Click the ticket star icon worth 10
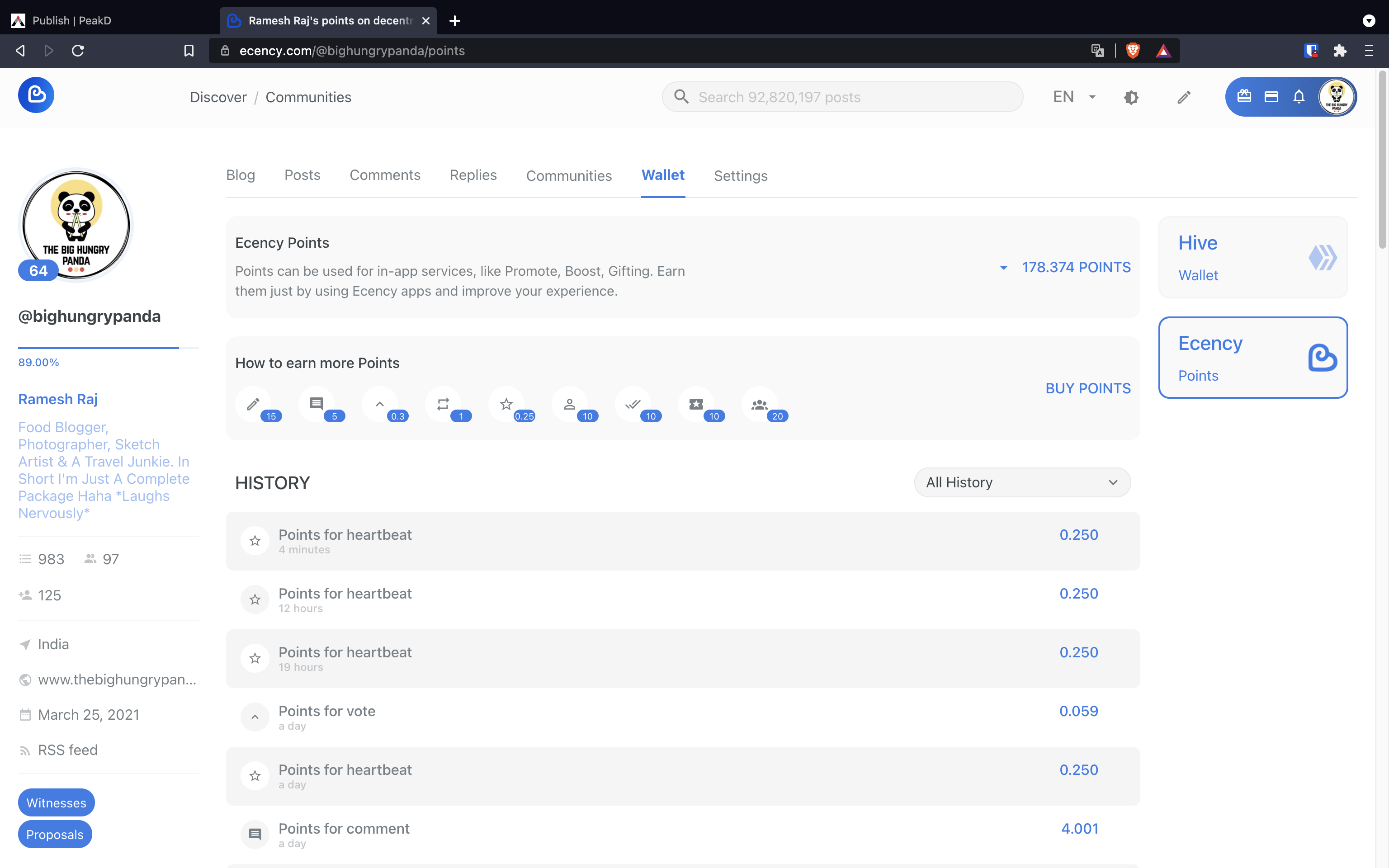 coord(696,404)
